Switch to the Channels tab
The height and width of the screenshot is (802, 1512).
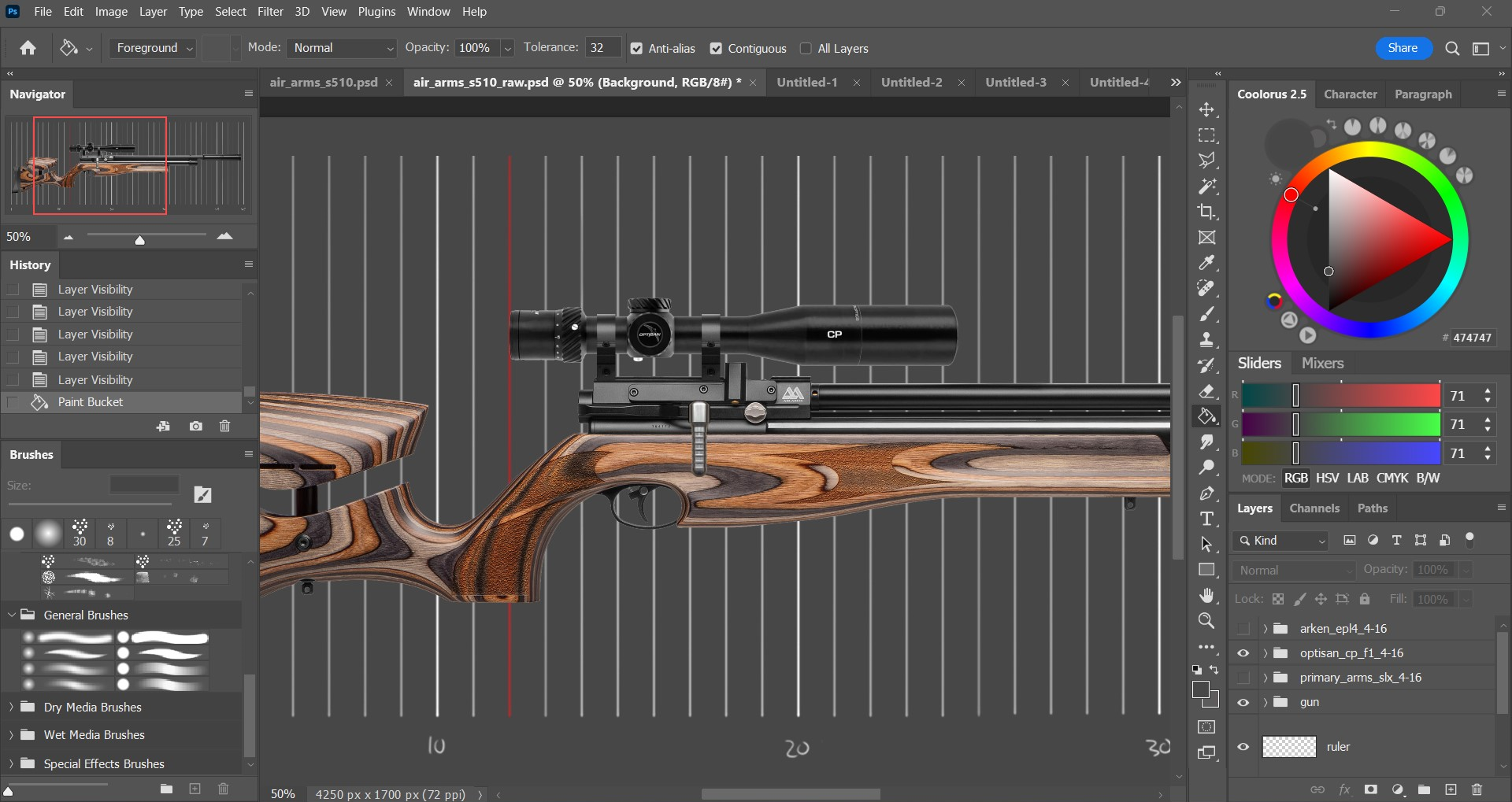tap(1314, 508)
